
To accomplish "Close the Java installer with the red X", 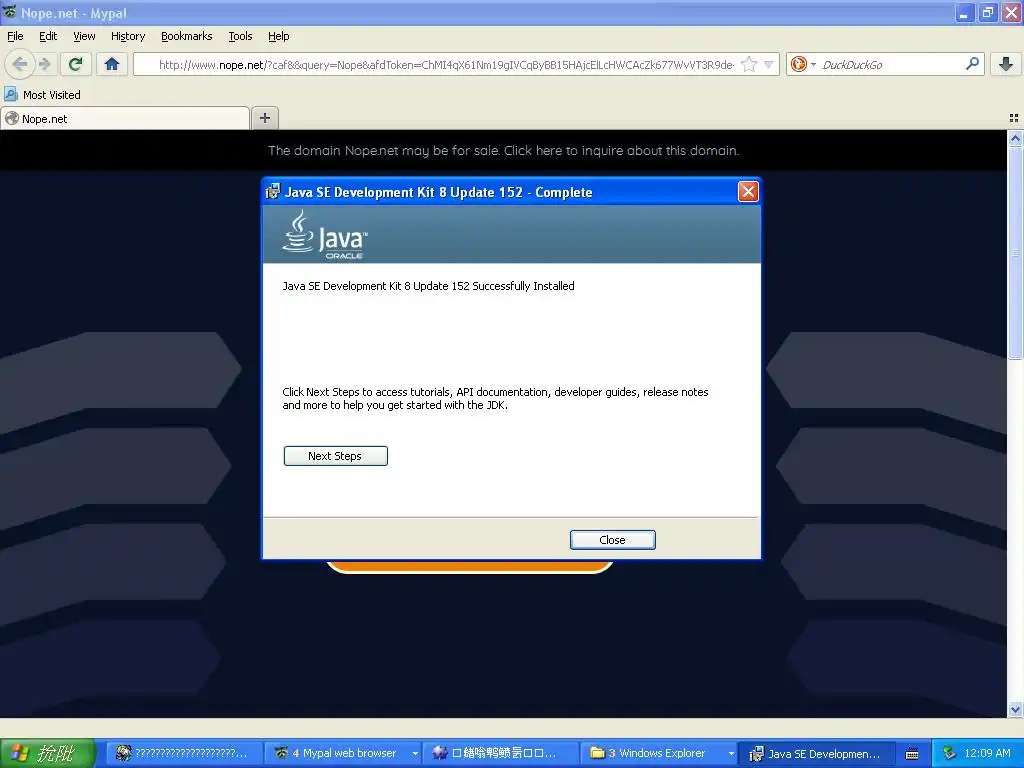I will coord(748,191).
